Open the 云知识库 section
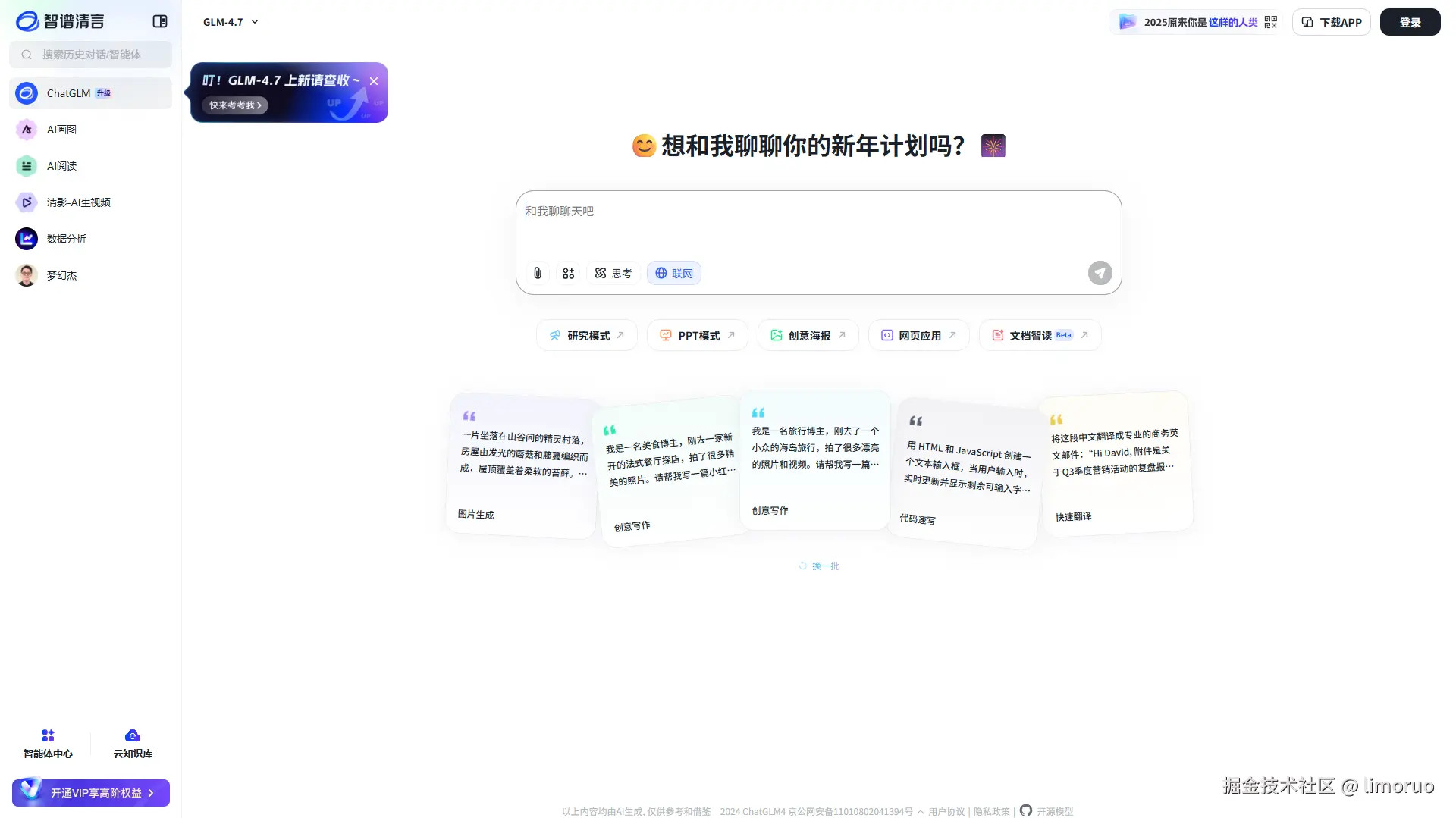1456x818 pixels. click(132, 743)
